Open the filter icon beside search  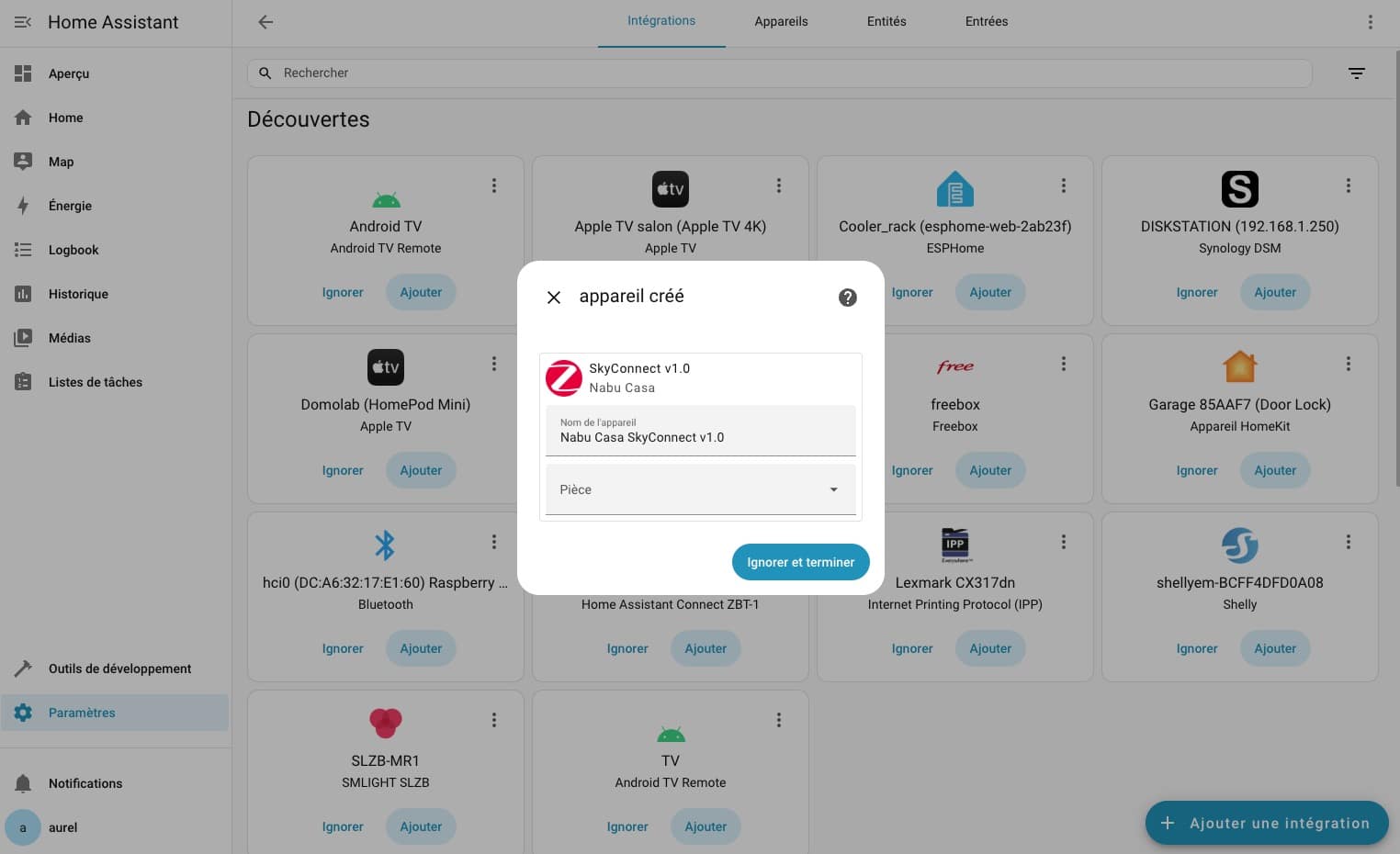(1356, 73)
